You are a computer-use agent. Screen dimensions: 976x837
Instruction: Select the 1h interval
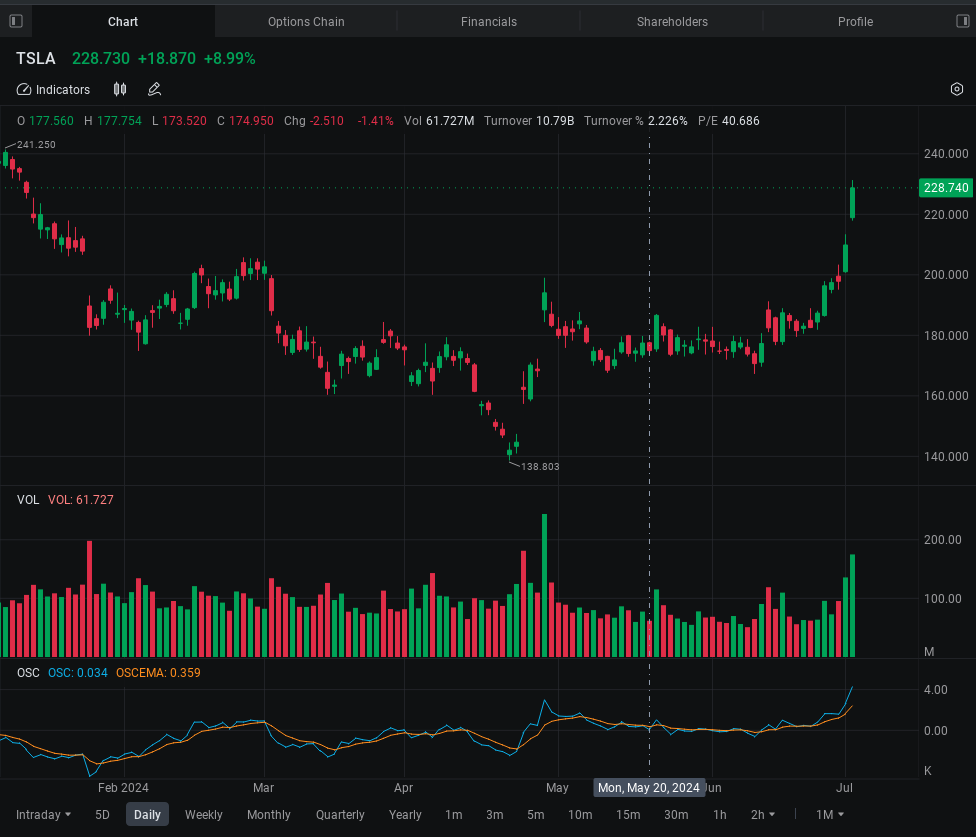tap(720, 815)
